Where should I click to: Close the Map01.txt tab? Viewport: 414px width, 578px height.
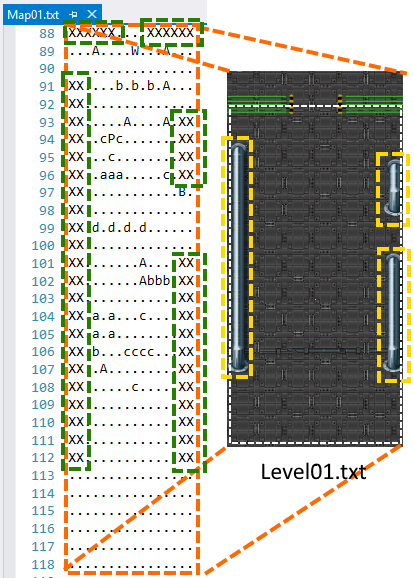92,14
